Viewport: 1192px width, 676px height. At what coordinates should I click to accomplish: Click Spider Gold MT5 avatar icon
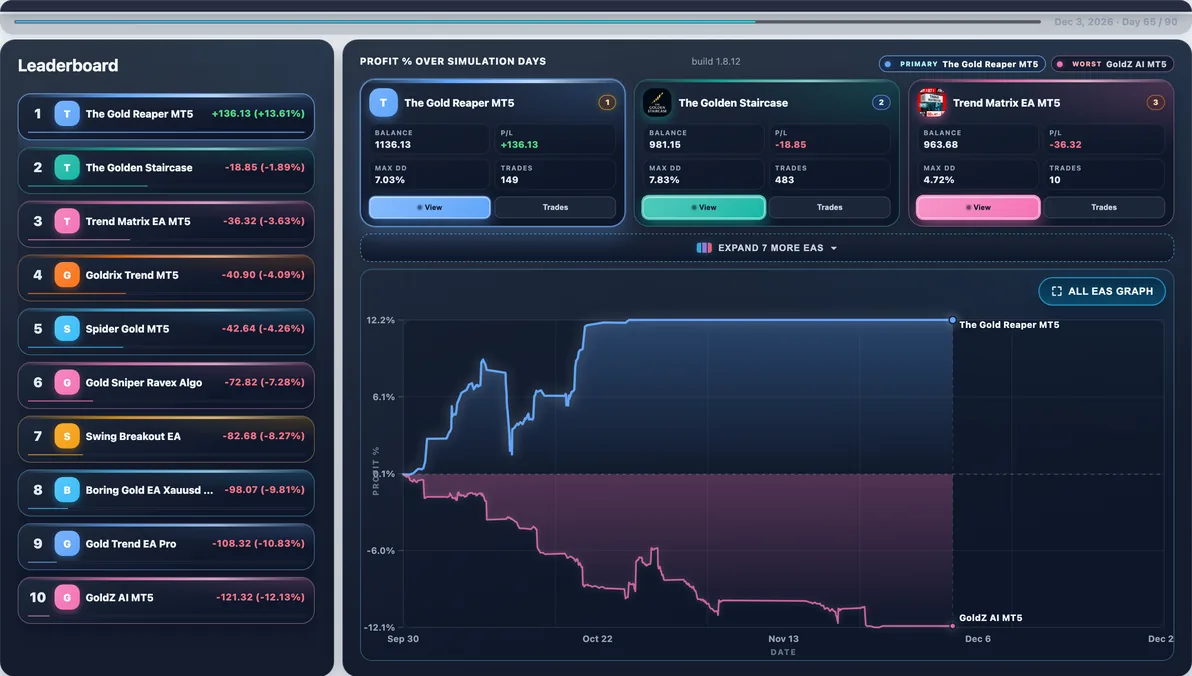(67, 329)
